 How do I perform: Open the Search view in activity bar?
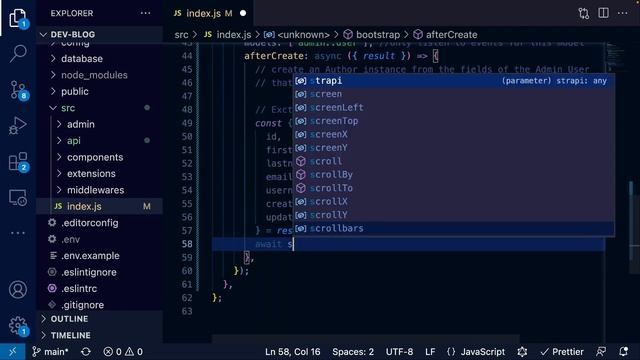click(x=18, y=53)
